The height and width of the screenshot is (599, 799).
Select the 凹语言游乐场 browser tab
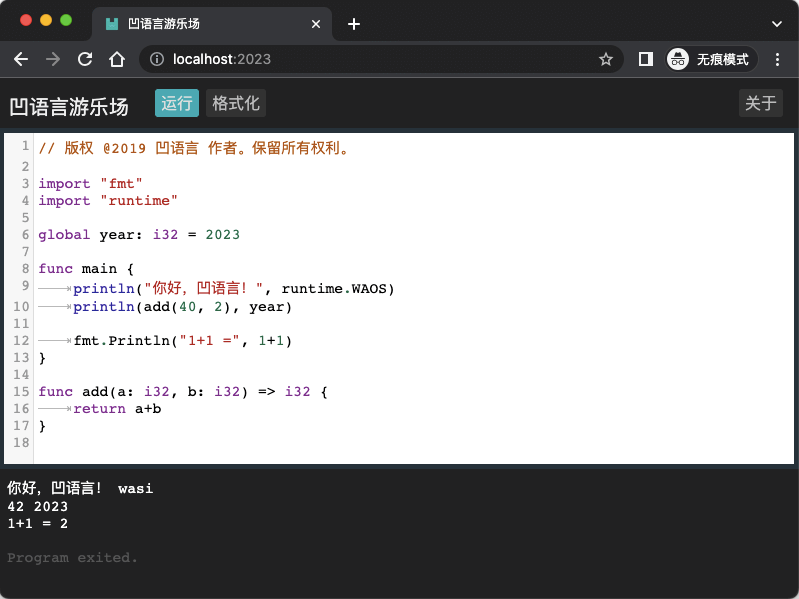(200, 24)
